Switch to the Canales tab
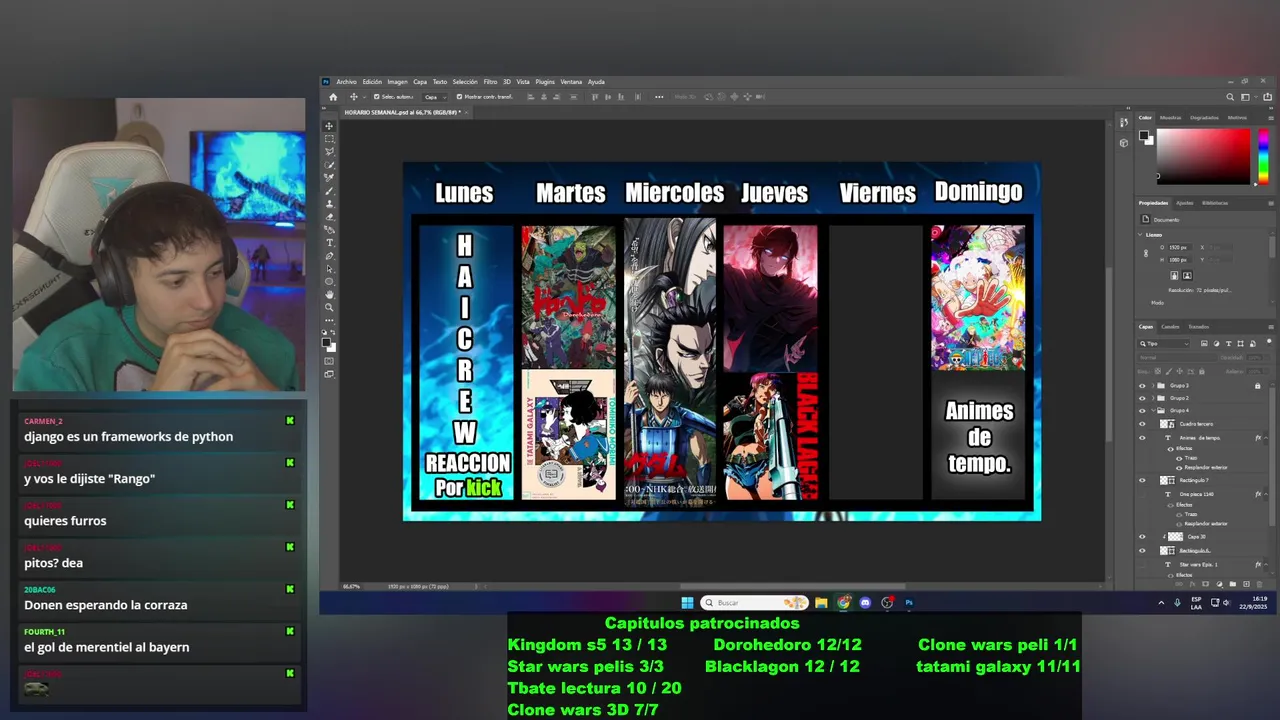Screen dimensions: 1280x720 [x=1170, y=327]
